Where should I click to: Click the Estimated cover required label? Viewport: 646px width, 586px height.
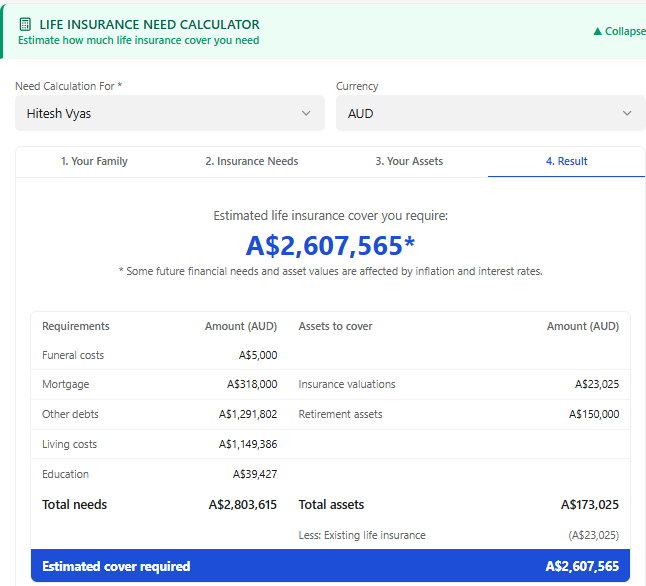pyautogui.click(x=116, y=567)
